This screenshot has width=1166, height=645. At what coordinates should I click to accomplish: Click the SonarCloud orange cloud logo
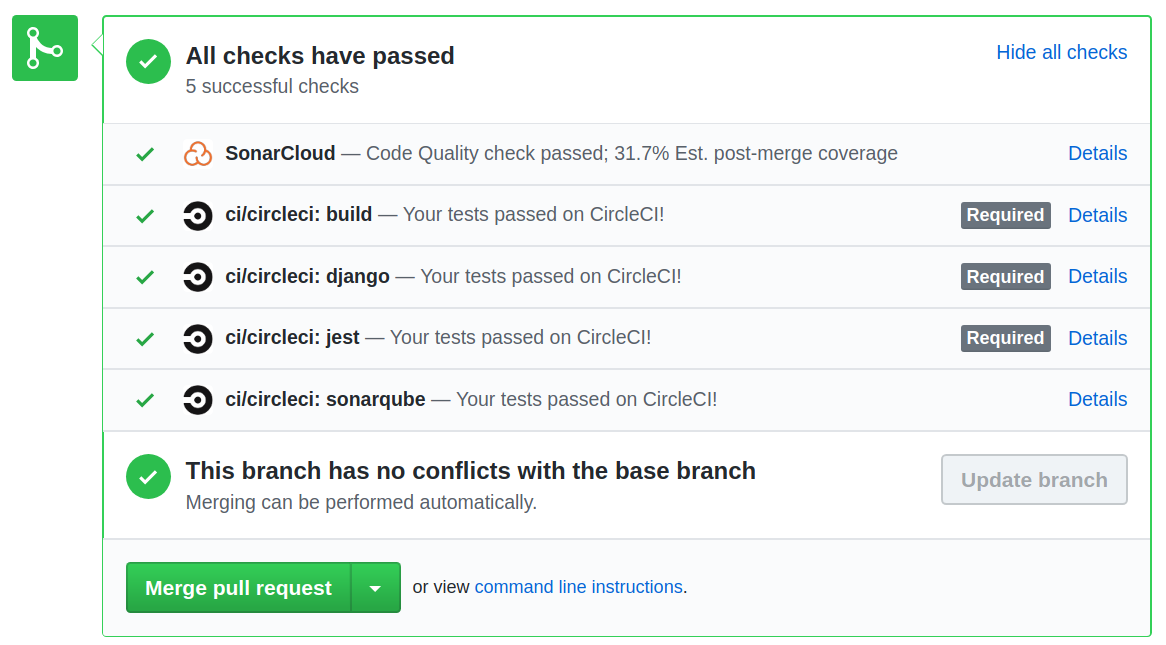(x=198, y=154)
